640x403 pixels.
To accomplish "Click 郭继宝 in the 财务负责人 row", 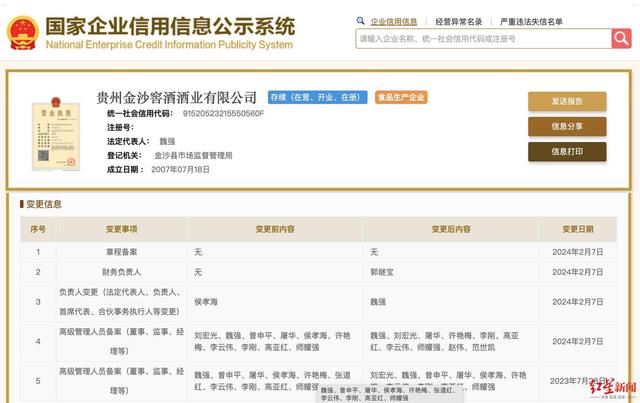I will [x=385, y=272].
